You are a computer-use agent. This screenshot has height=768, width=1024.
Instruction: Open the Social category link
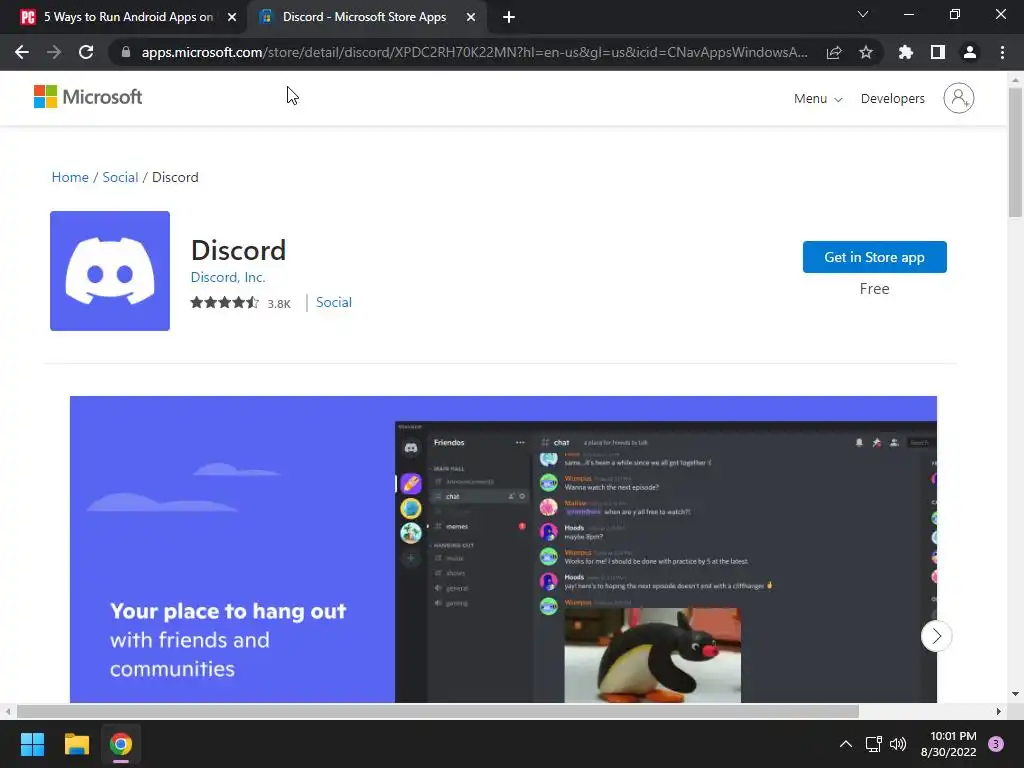334,302
